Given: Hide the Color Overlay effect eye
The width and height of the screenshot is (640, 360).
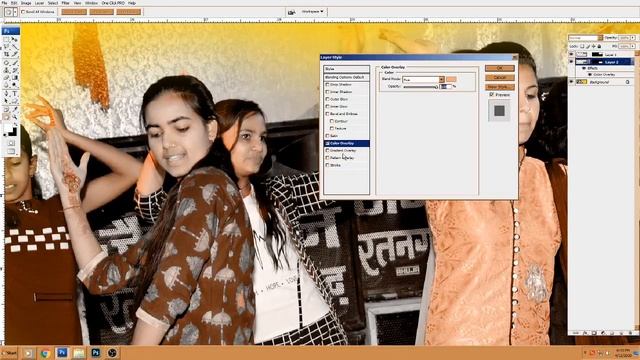Looking at the screenshot, I should pyautogui.click(x=589, y=74).
